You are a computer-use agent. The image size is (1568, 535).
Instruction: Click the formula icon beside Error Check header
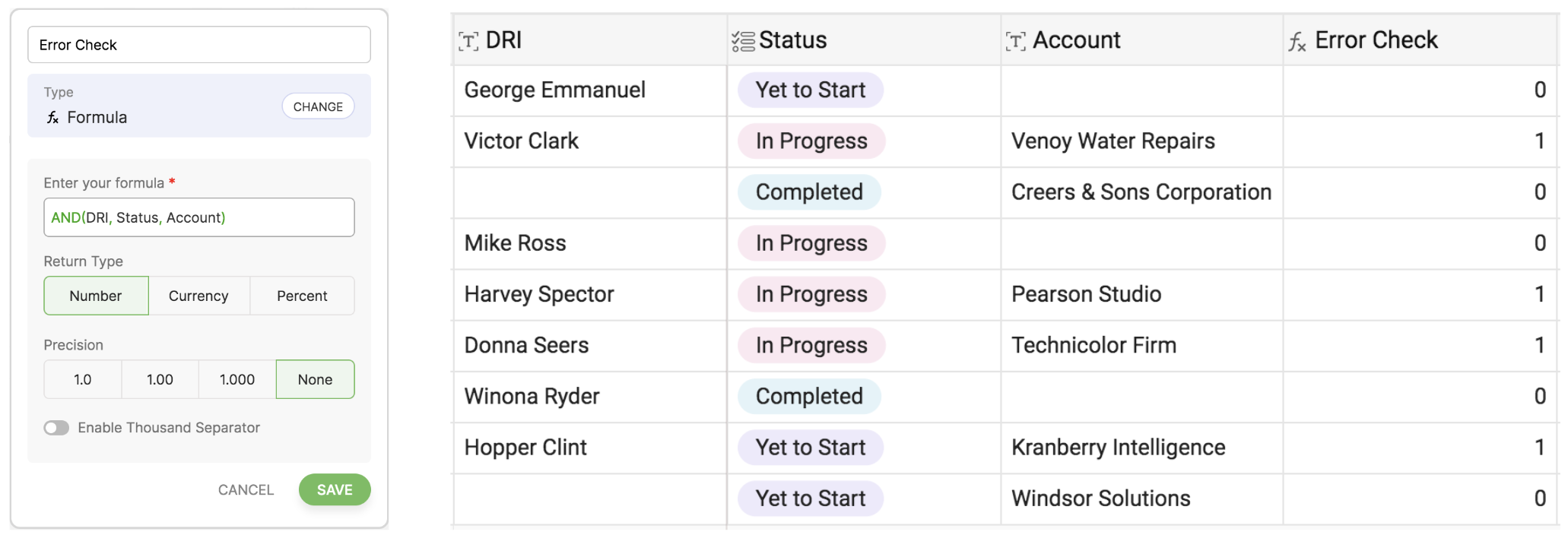(1297, 42)
